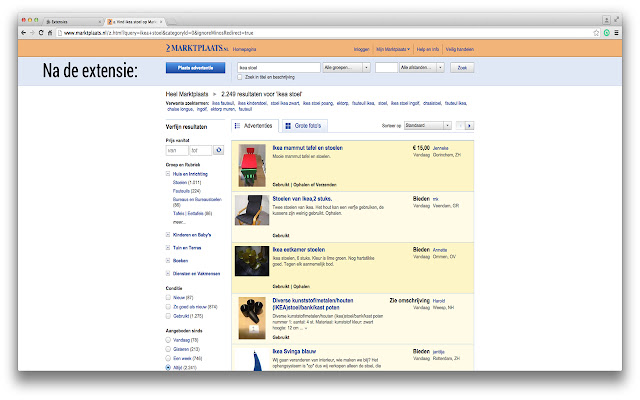Open the Chrome hamburger menu

(x=616, y=33)
